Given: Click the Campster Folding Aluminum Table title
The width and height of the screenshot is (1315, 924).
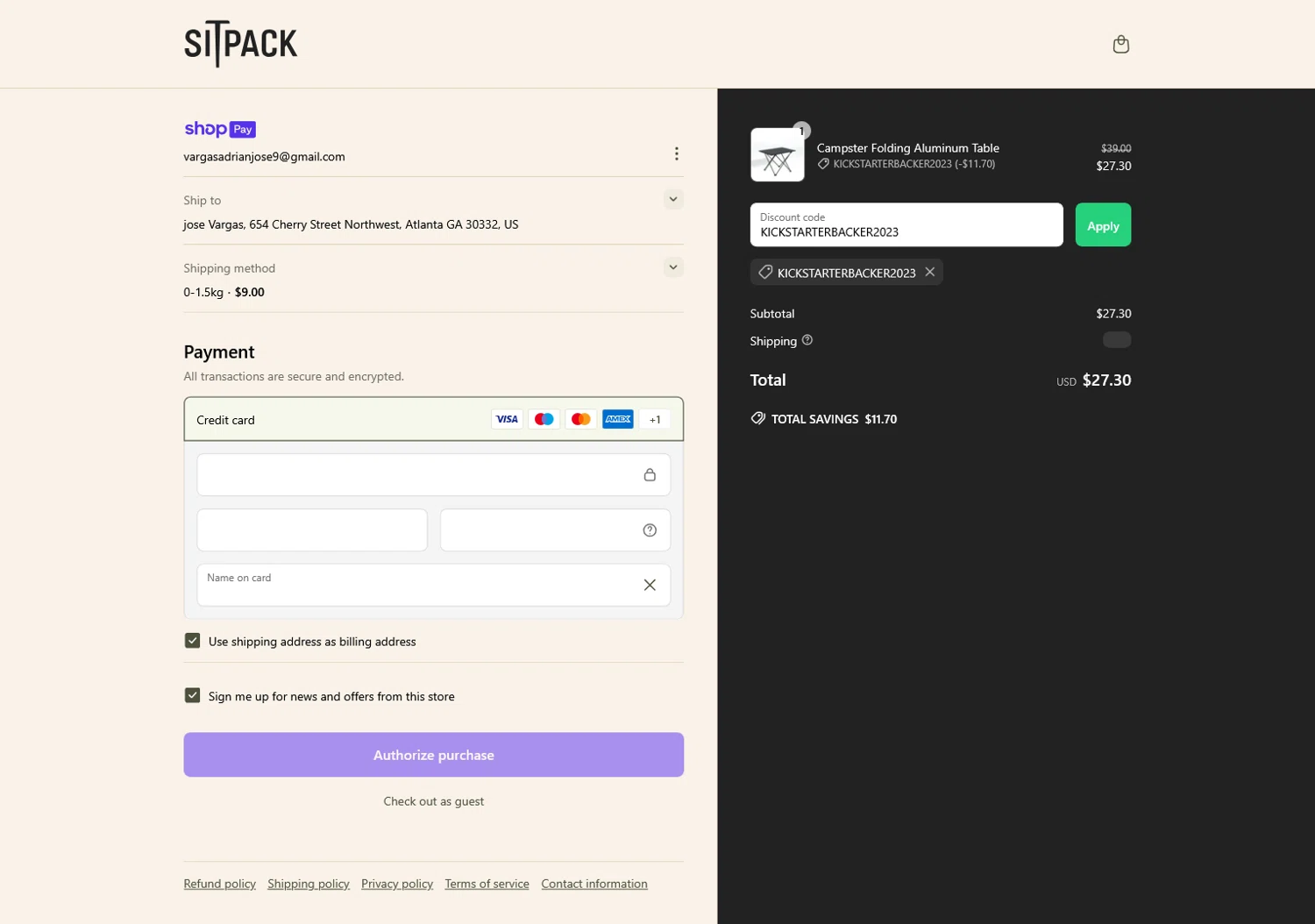Looking at the screenshot, I should (x=908, y=148).
